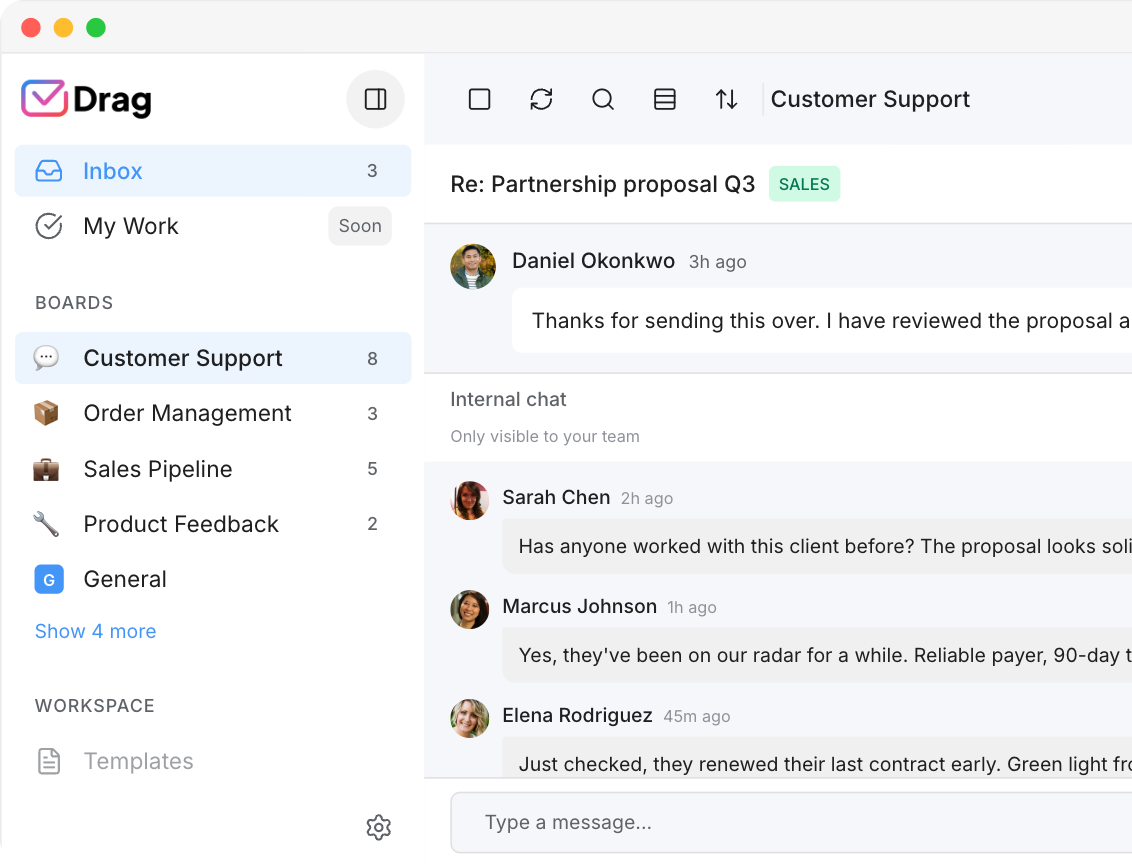The image size is (1132, 864).
Task: Click Elena Rodriguez's chat message
Action: 817,758
